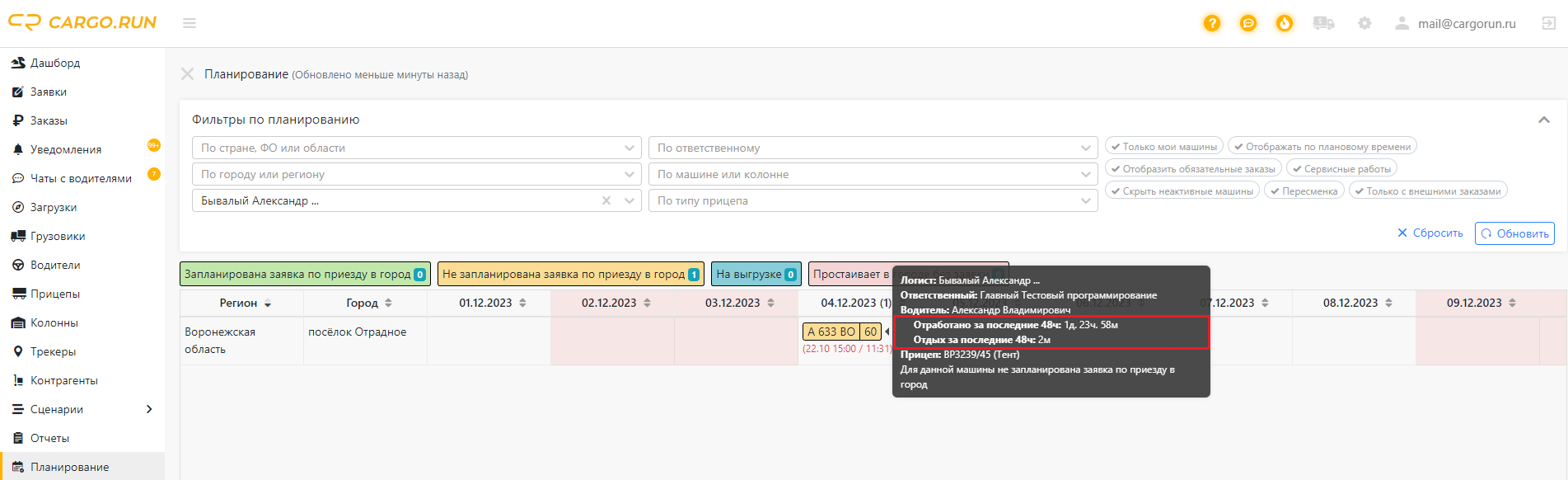This screenshot has width=1568, height=480.
Task: Open По стране, ФО или области dropdown
Action: point(416,148)
